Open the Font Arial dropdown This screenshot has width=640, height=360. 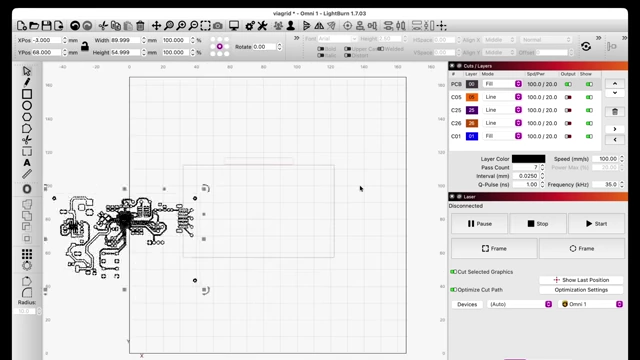(x=337, y=39)
